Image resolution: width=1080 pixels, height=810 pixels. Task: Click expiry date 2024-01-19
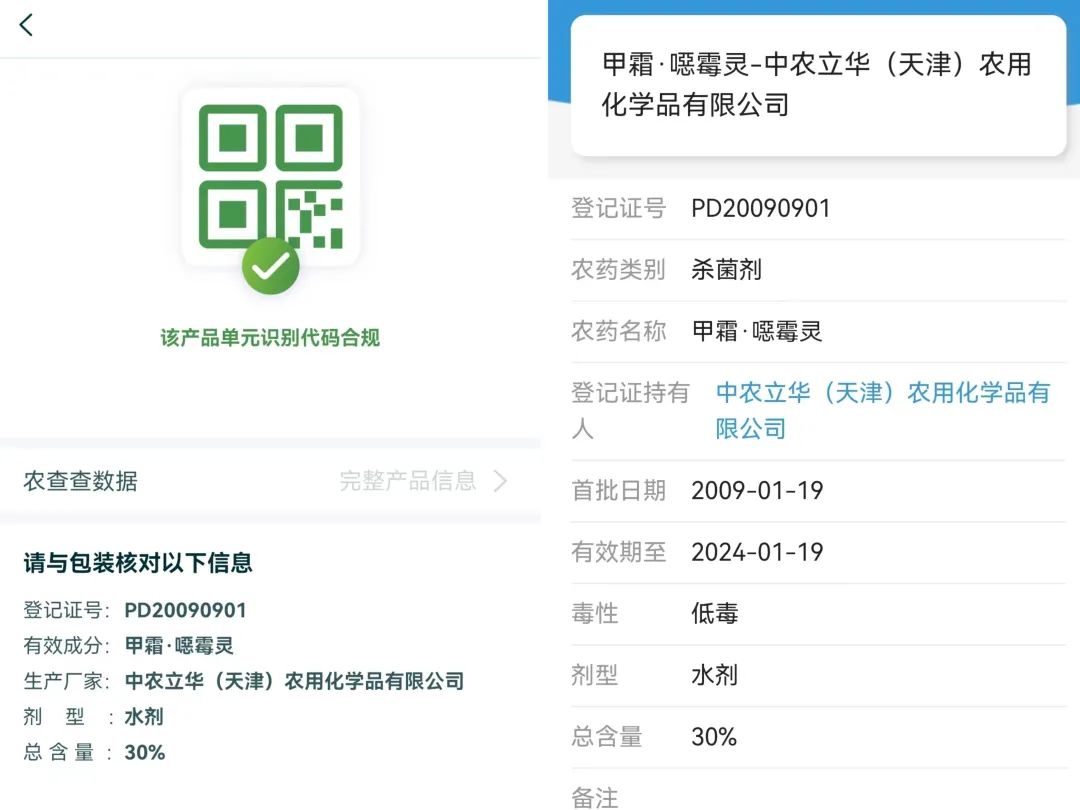(758, 552)
